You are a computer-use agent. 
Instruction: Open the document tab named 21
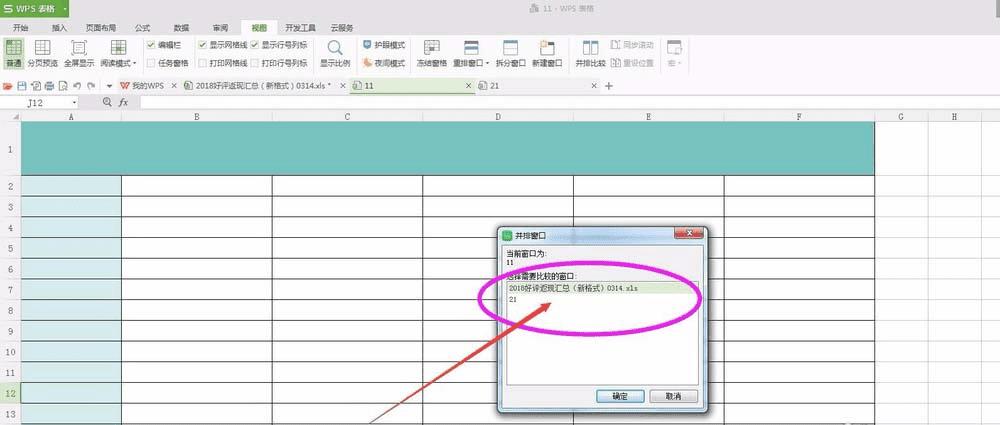(x=494, y=86)
